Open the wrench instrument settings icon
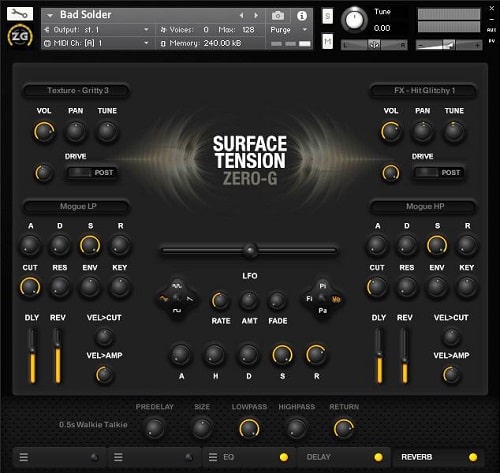 click(20, 14)
